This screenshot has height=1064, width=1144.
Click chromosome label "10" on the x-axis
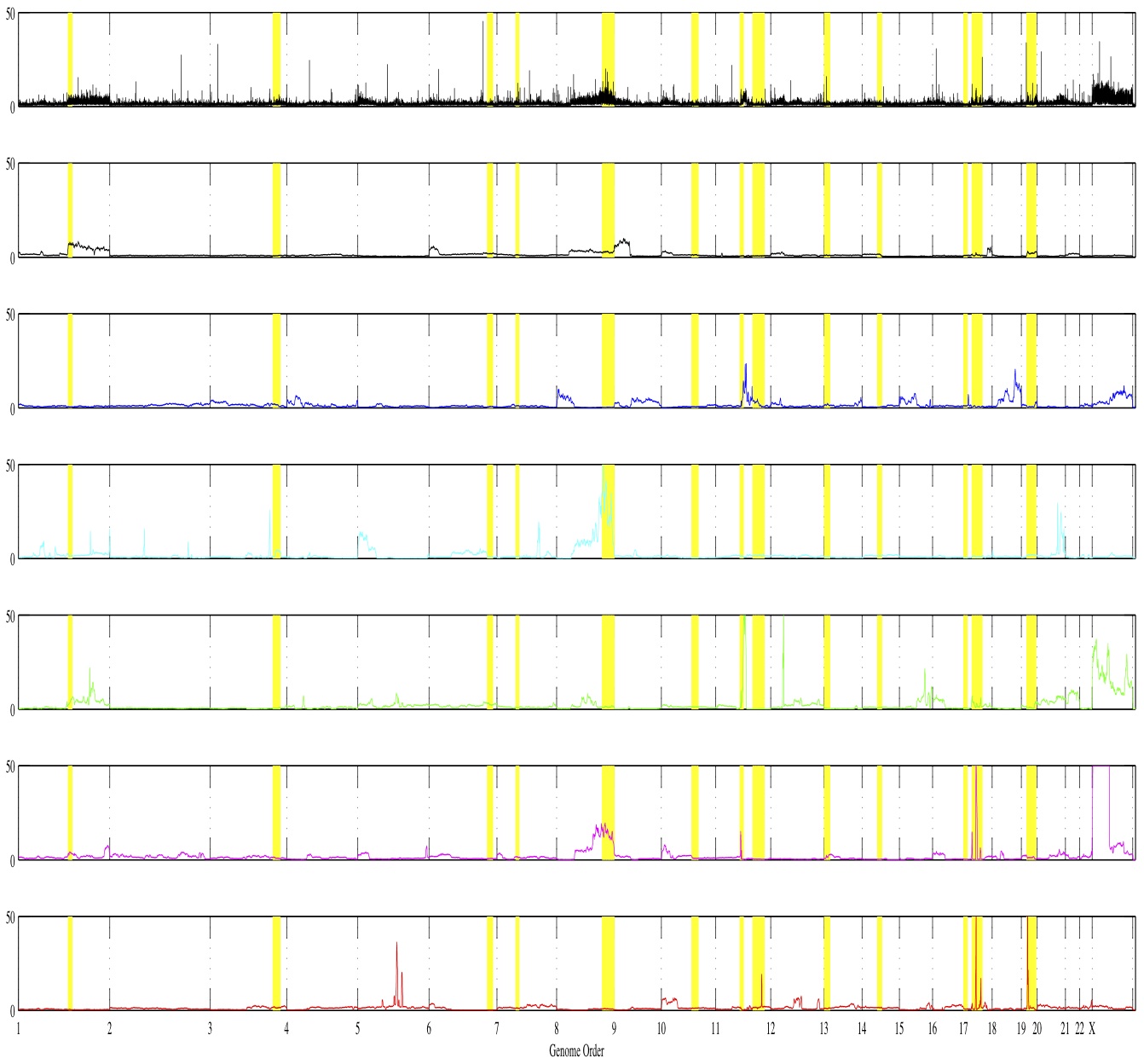[661, 1028]
